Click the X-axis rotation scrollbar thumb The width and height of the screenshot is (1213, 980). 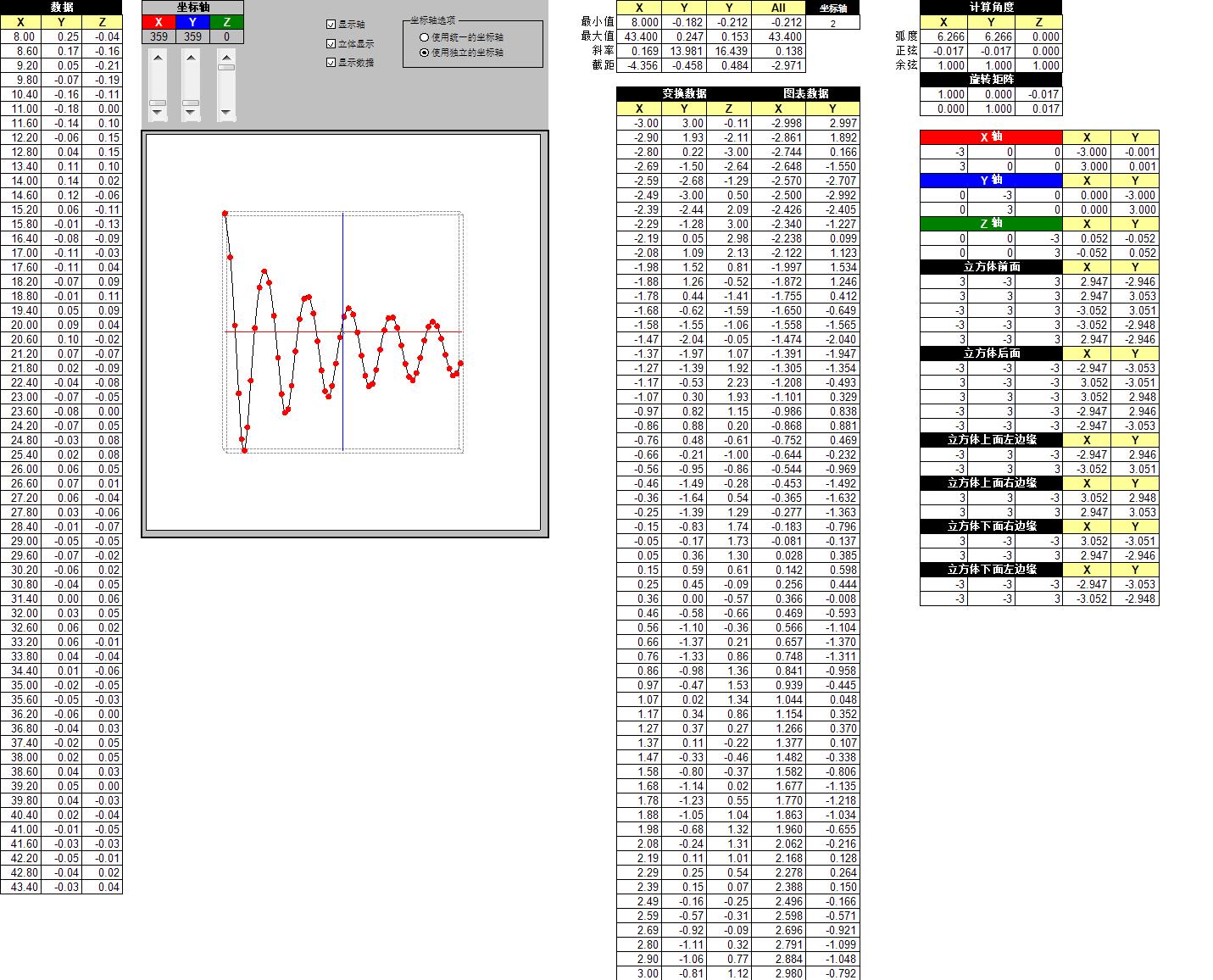coord(158,103)
